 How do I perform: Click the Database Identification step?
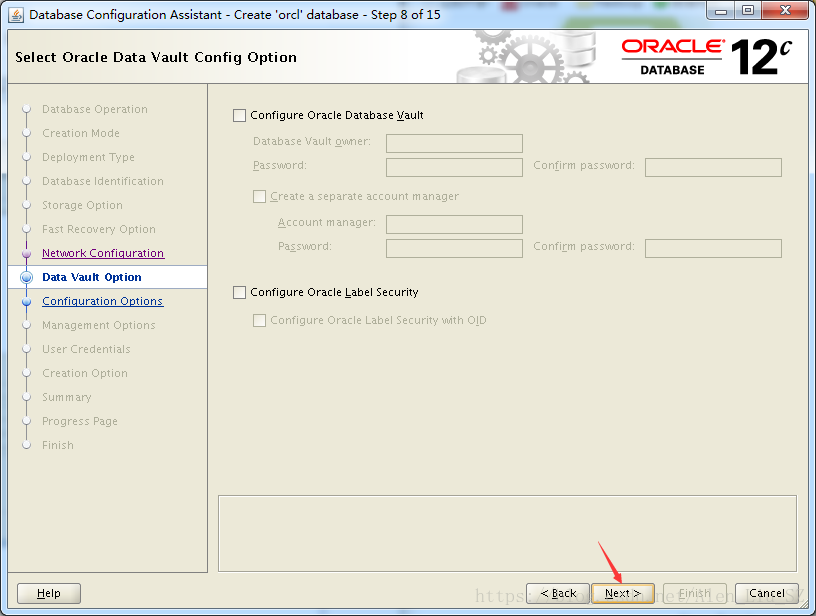click(x=103, y=181)
